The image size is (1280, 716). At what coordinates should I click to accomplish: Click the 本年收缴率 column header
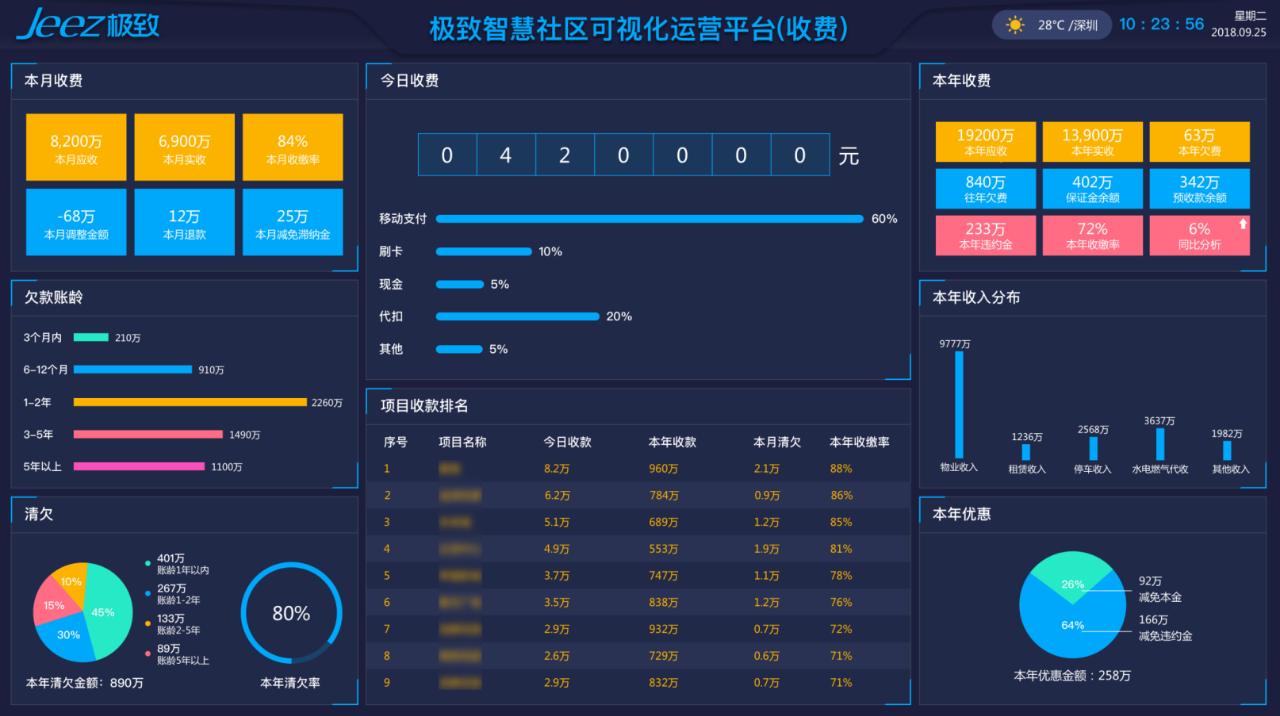click(859, 442)
